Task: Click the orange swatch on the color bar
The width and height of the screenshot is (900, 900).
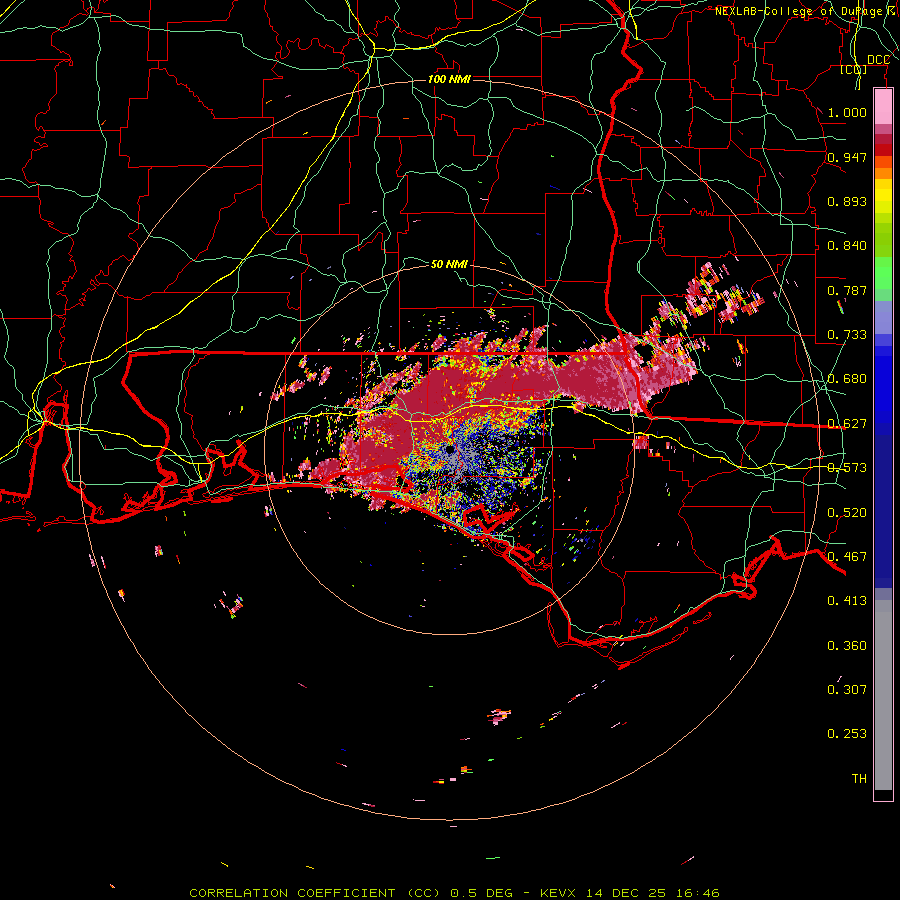Action: [x=883, y=172]
